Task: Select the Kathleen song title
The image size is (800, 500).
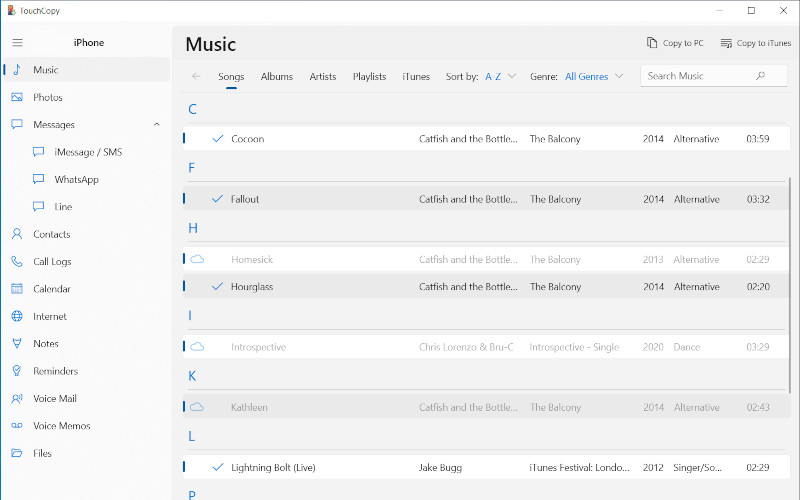Action: point(249,407)
